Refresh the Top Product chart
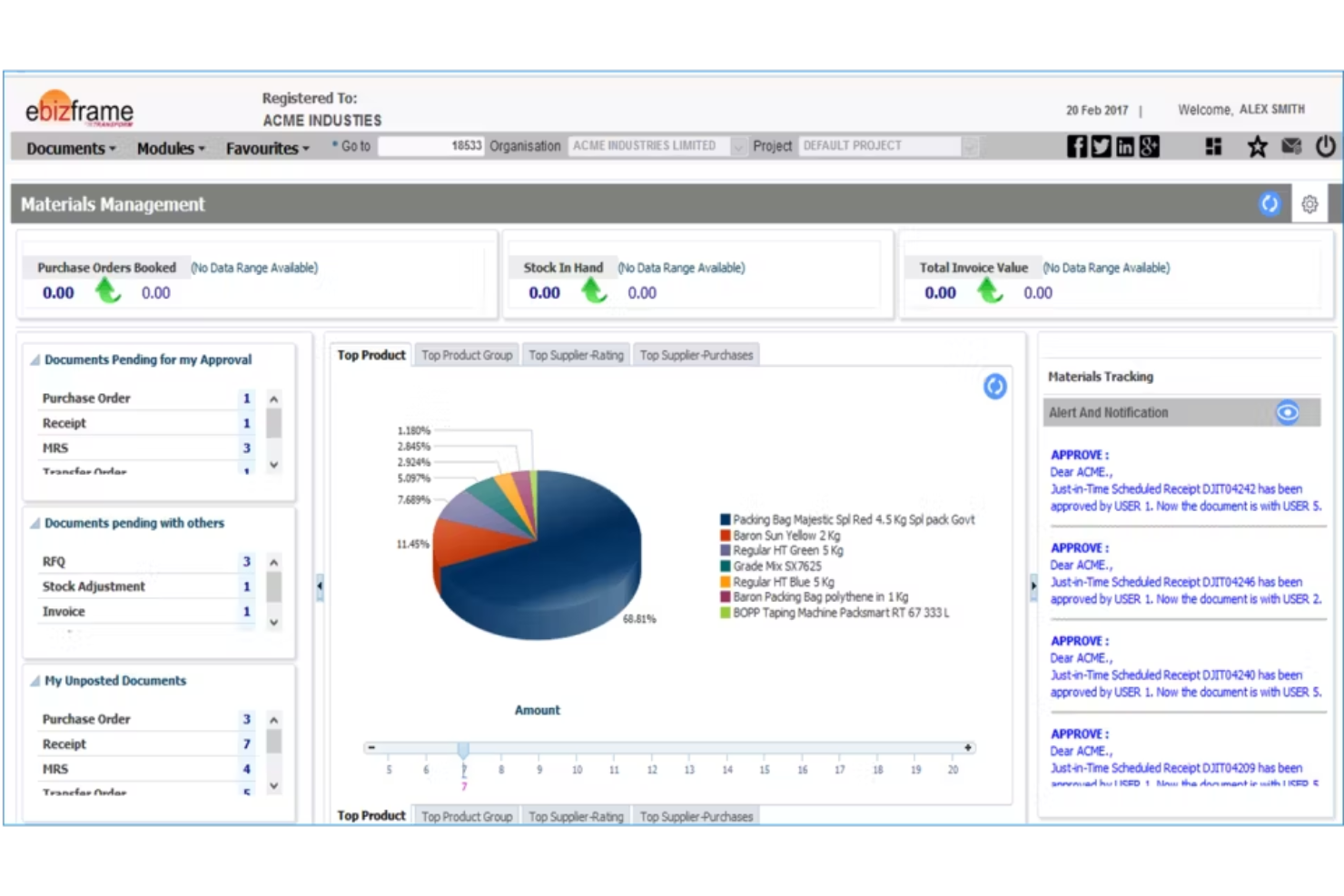Screen dimensions: 1344x896 (x=994, y=386)
